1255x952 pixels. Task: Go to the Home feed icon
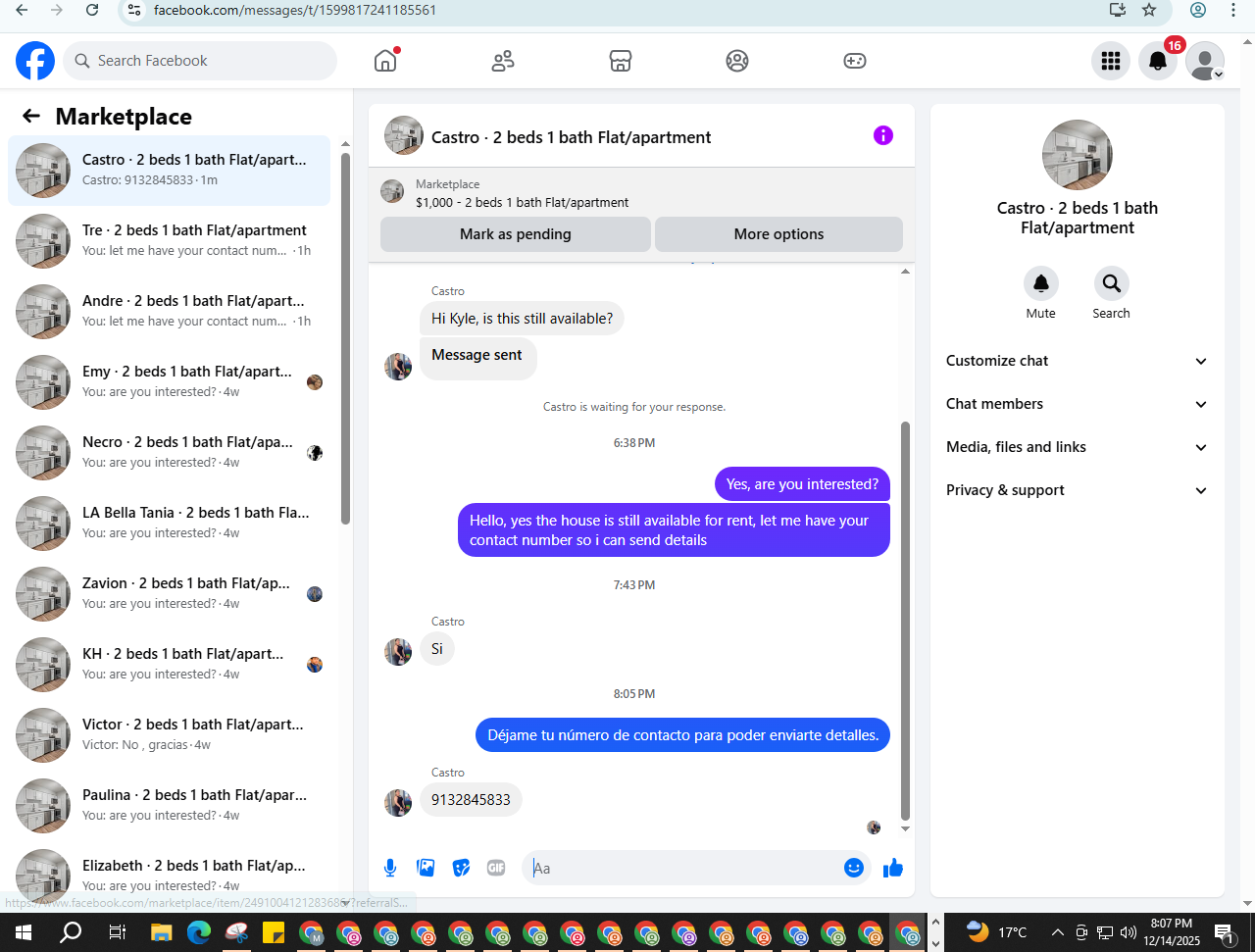point(385,61)
